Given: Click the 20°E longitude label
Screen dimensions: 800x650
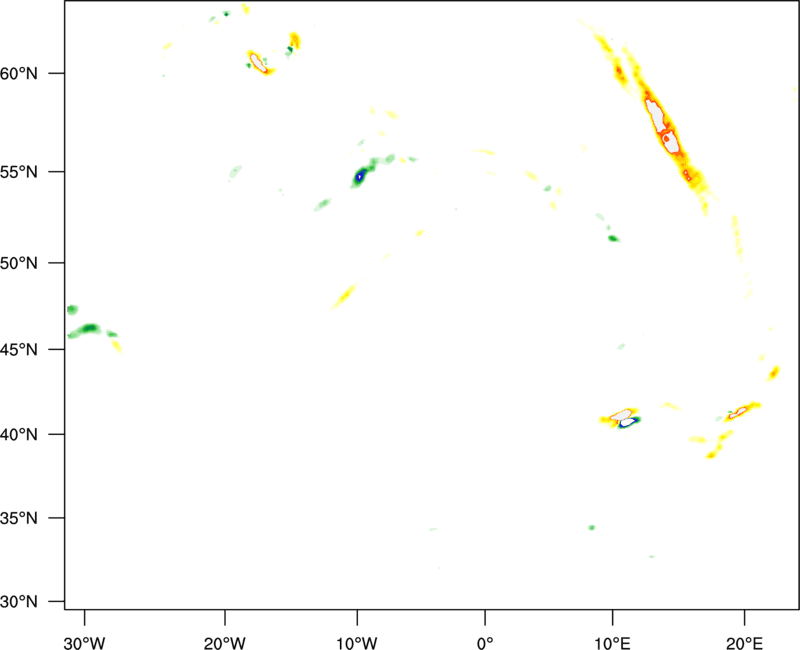Looking at the screenshot, I should (x=744, y=643).
